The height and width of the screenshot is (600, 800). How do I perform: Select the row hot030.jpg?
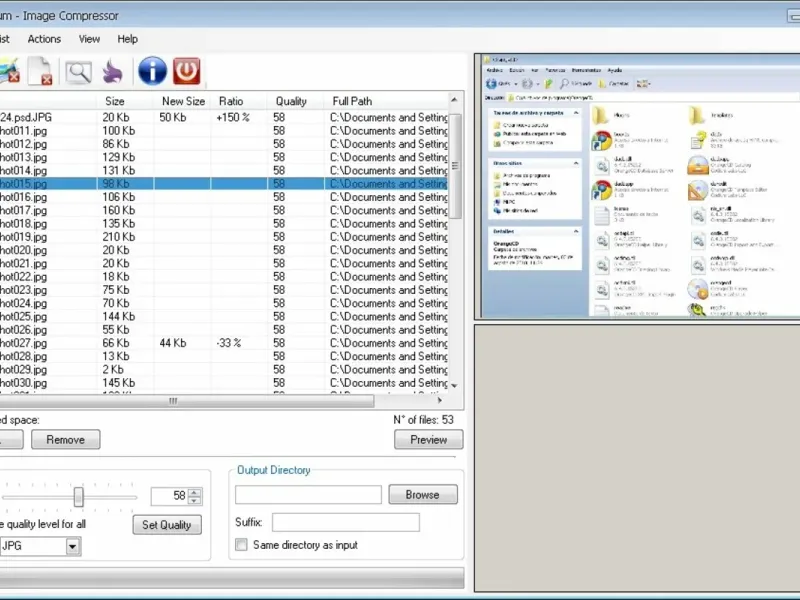[x=223, y=383]
